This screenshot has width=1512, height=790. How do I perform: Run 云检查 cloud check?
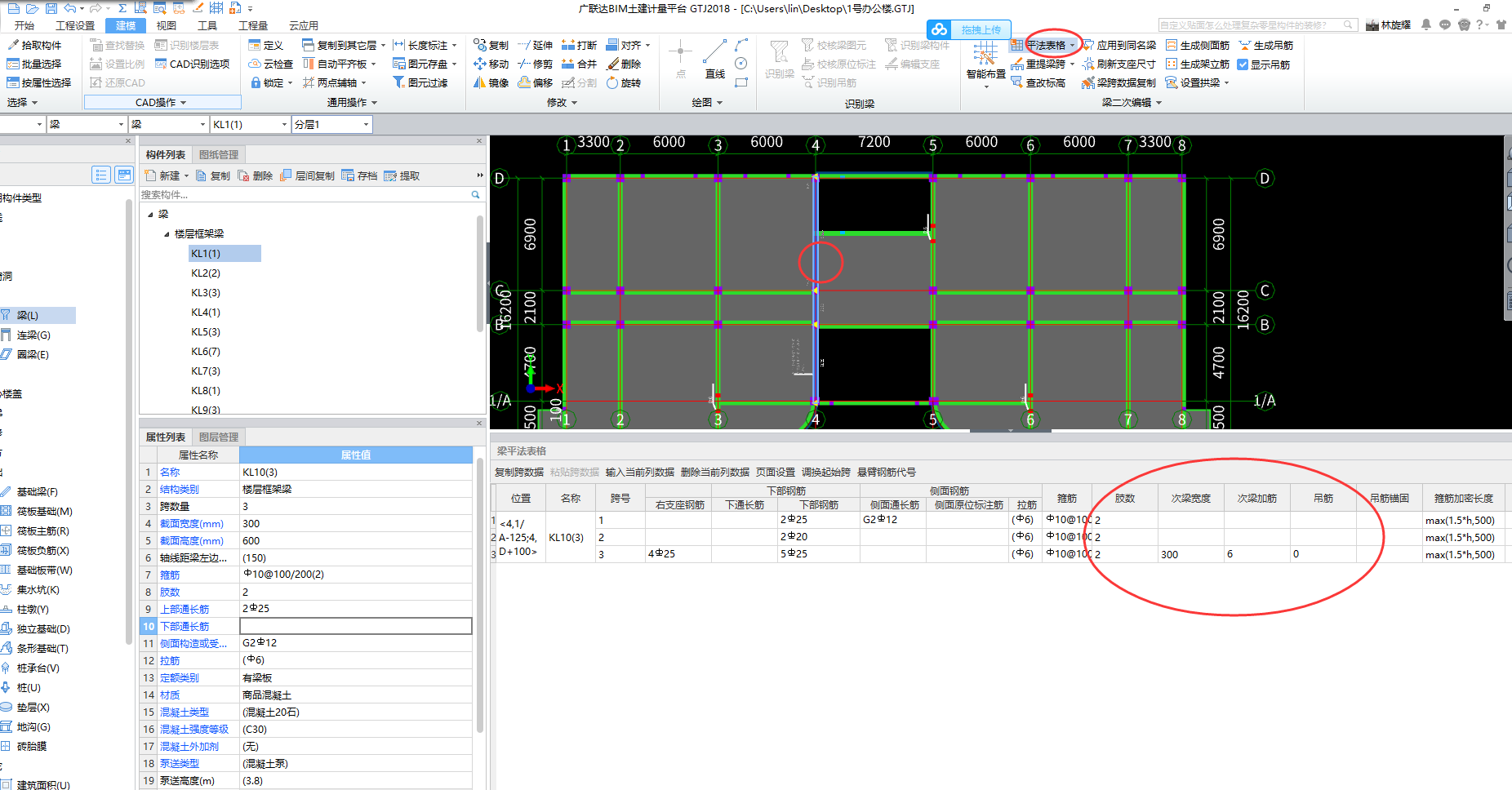[x=270, y=64]
